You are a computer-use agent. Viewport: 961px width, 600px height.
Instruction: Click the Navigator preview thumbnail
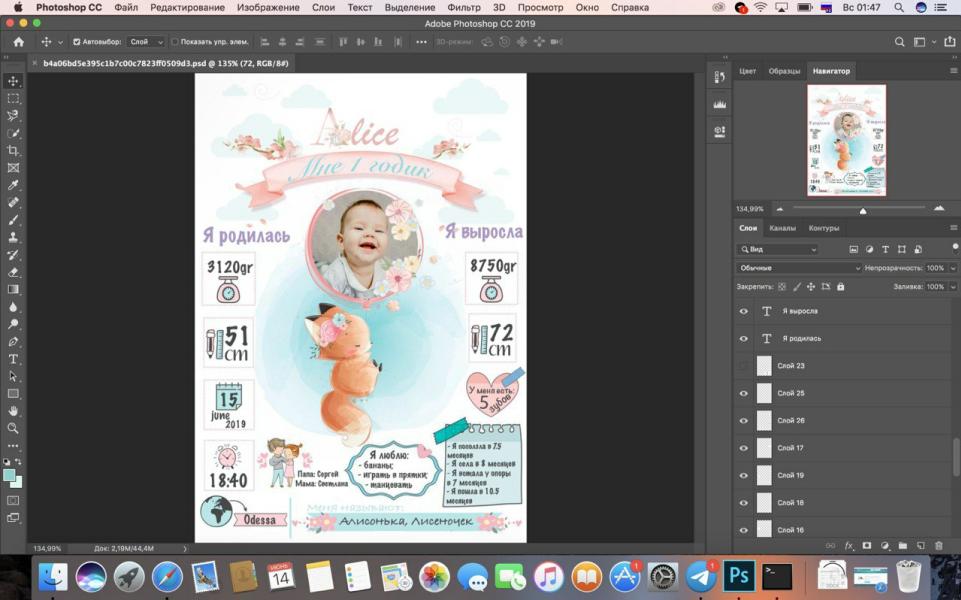pyautogui.click(x=846, y=140)
